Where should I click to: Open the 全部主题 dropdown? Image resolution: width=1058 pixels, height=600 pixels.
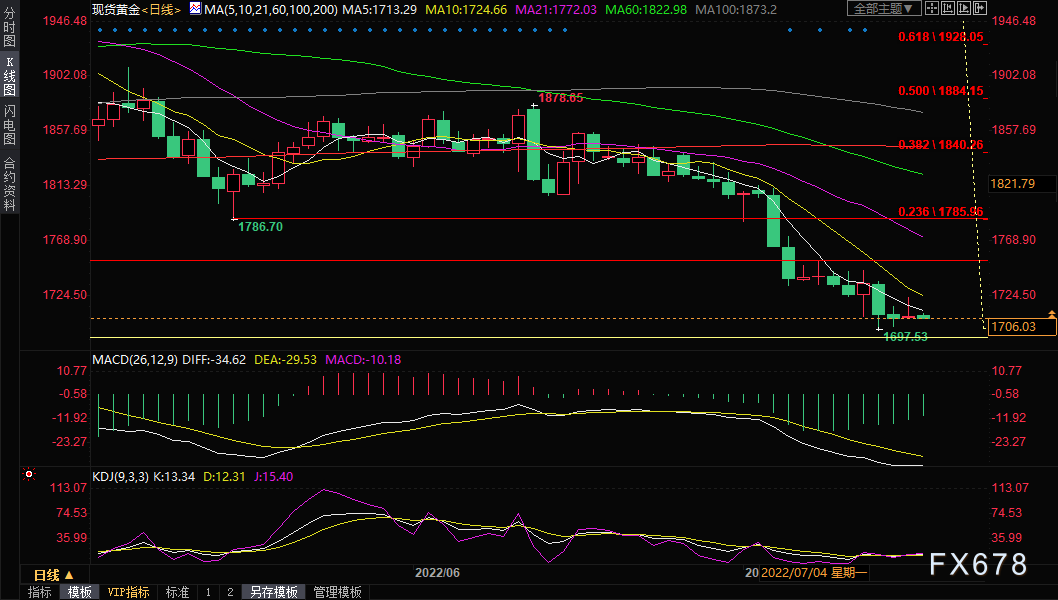884,8
